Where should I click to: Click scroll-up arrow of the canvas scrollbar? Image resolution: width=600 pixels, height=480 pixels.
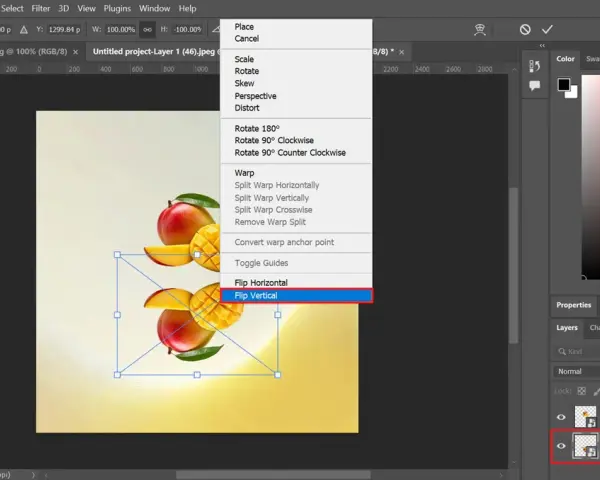tap(514, 70)
